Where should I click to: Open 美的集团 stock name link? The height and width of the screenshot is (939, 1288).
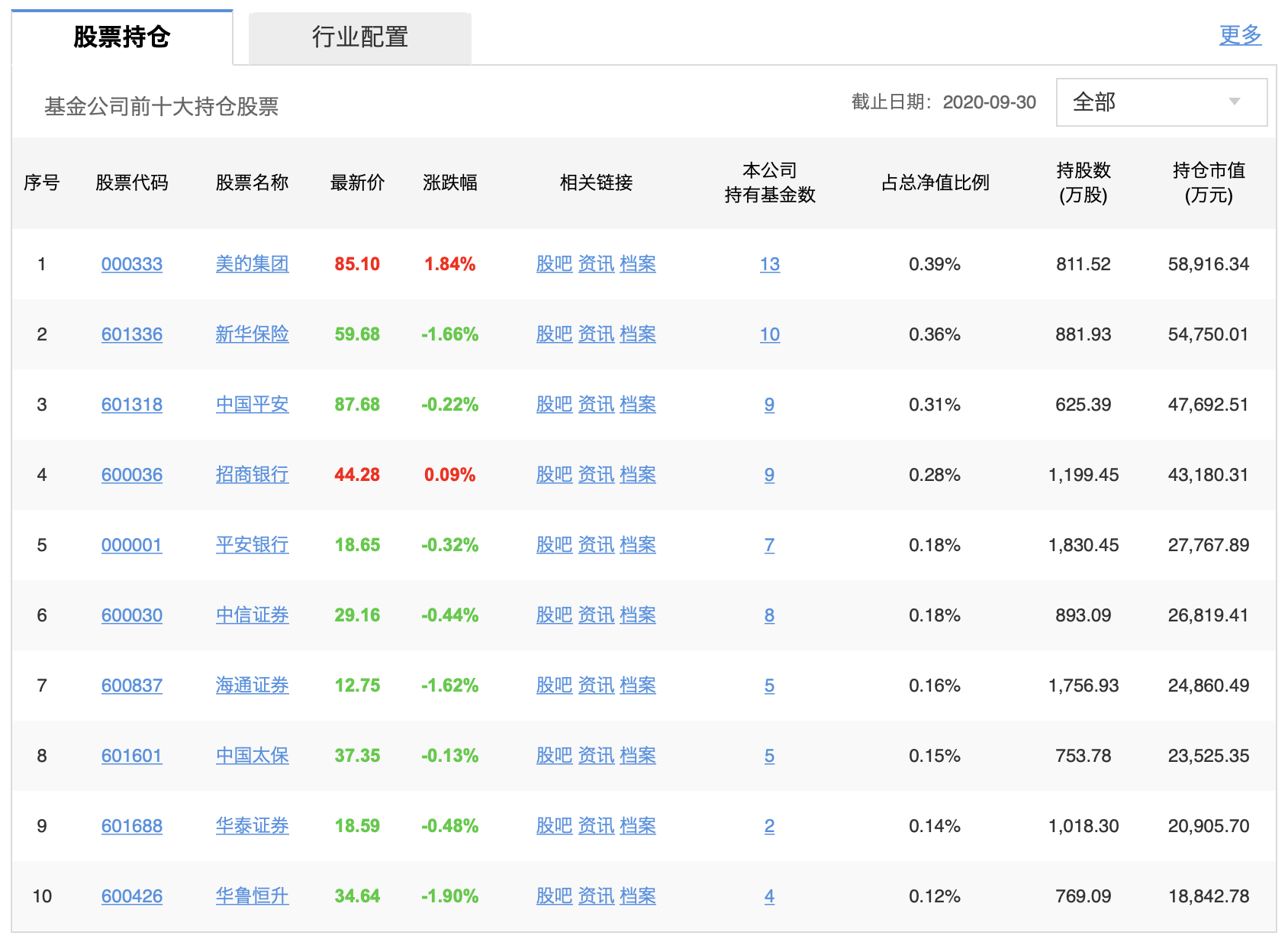(x=252, y=264)
